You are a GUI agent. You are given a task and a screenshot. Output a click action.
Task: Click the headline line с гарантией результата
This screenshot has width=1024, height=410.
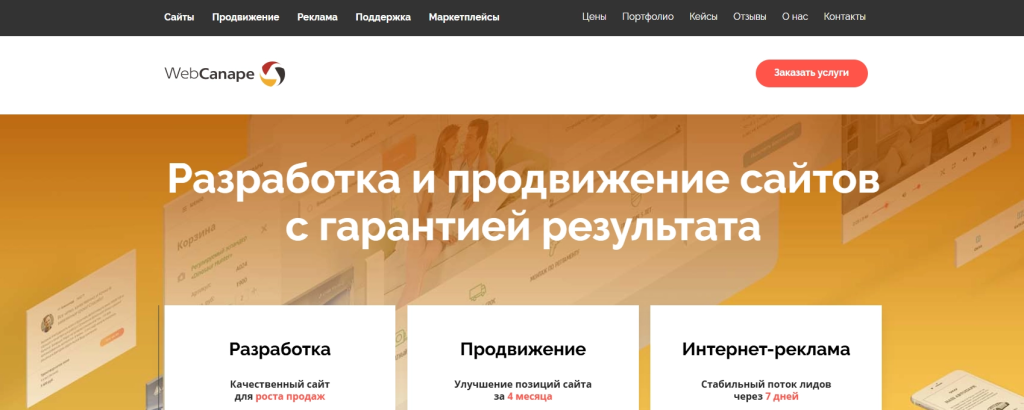[x=523, y=227]
